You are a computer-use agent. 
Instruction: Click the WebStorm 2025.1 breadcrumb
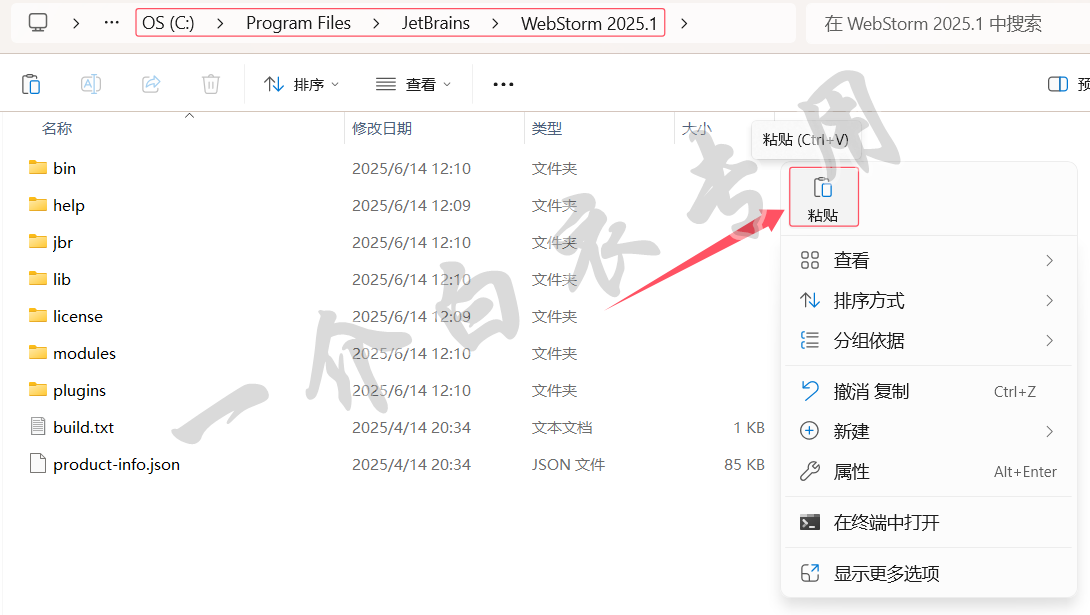point(589,23)
